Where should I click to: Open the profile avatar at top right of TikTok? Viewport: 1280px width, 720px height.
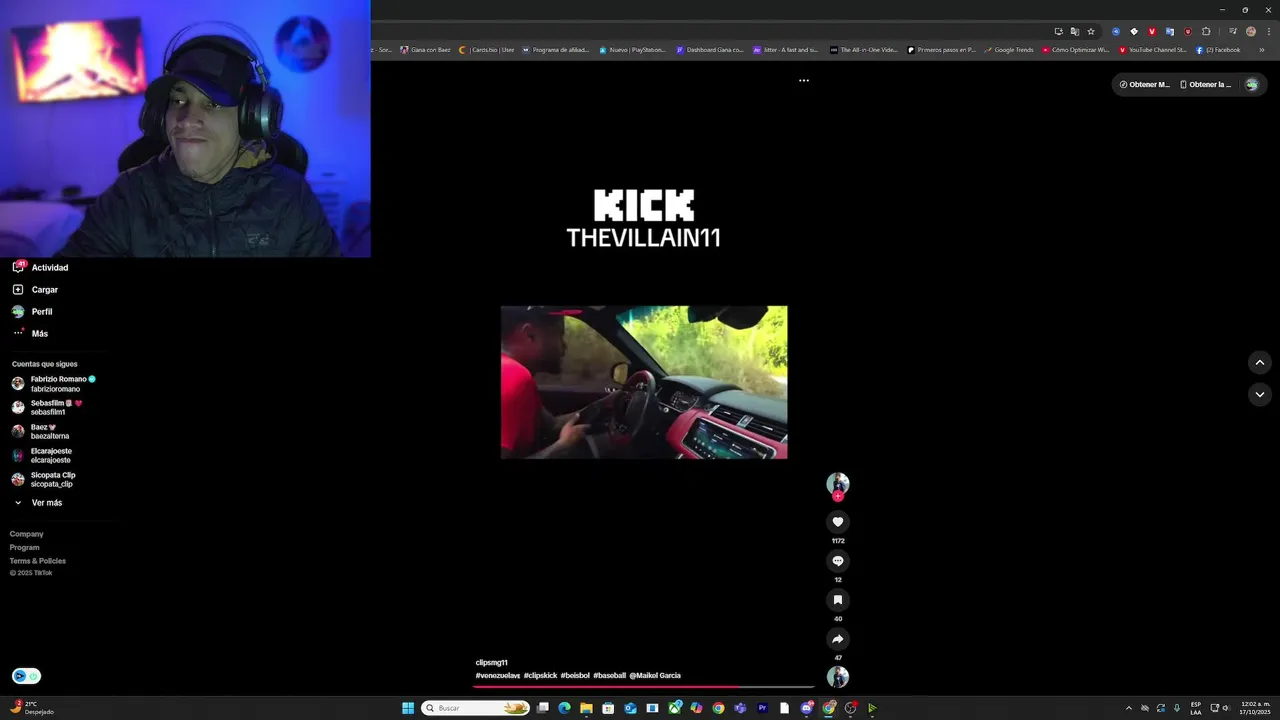coord(1252,85)
